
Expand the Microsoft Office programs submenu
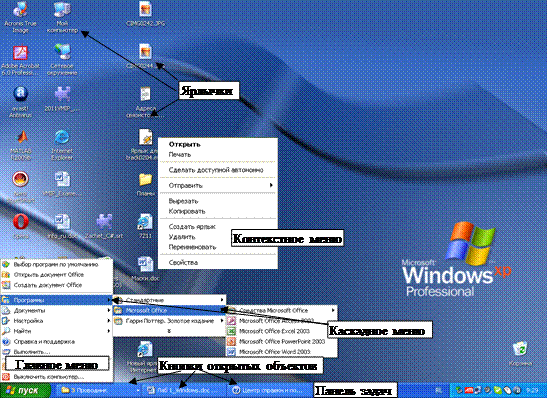(x=170, y=310)
